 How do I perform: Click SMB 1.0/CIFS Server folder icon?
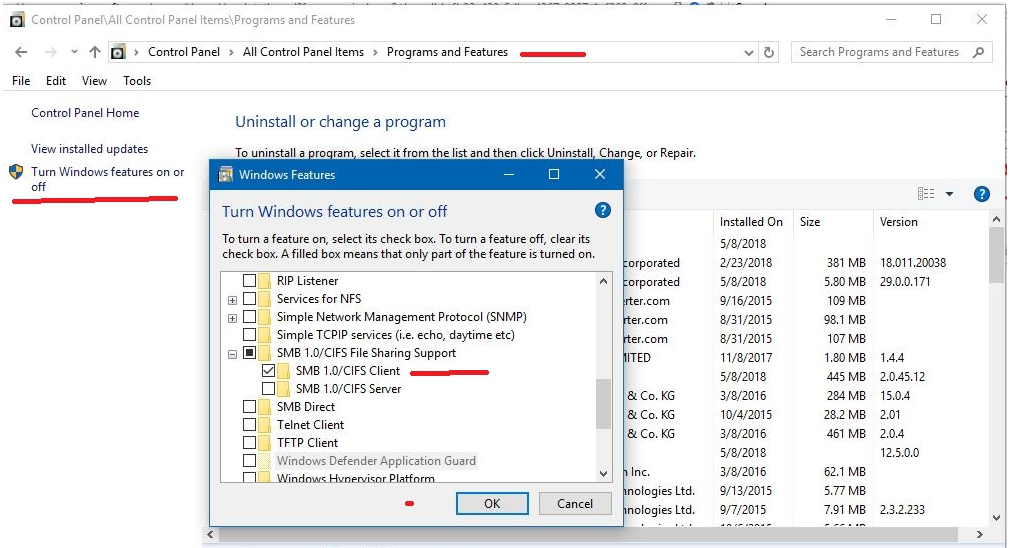284,389
